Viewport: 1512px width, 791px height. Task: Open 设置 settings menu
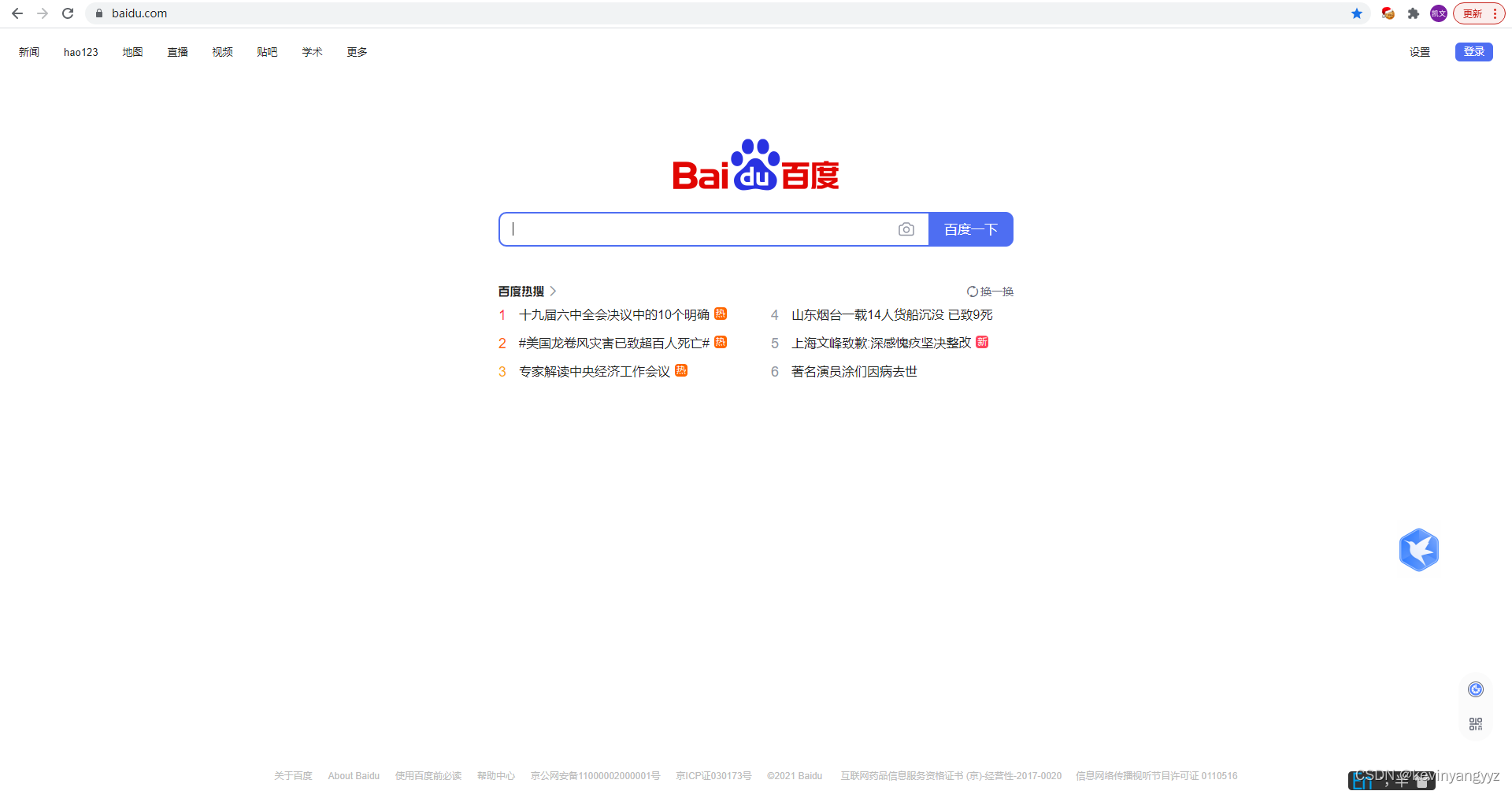[x=1420, y=52]
